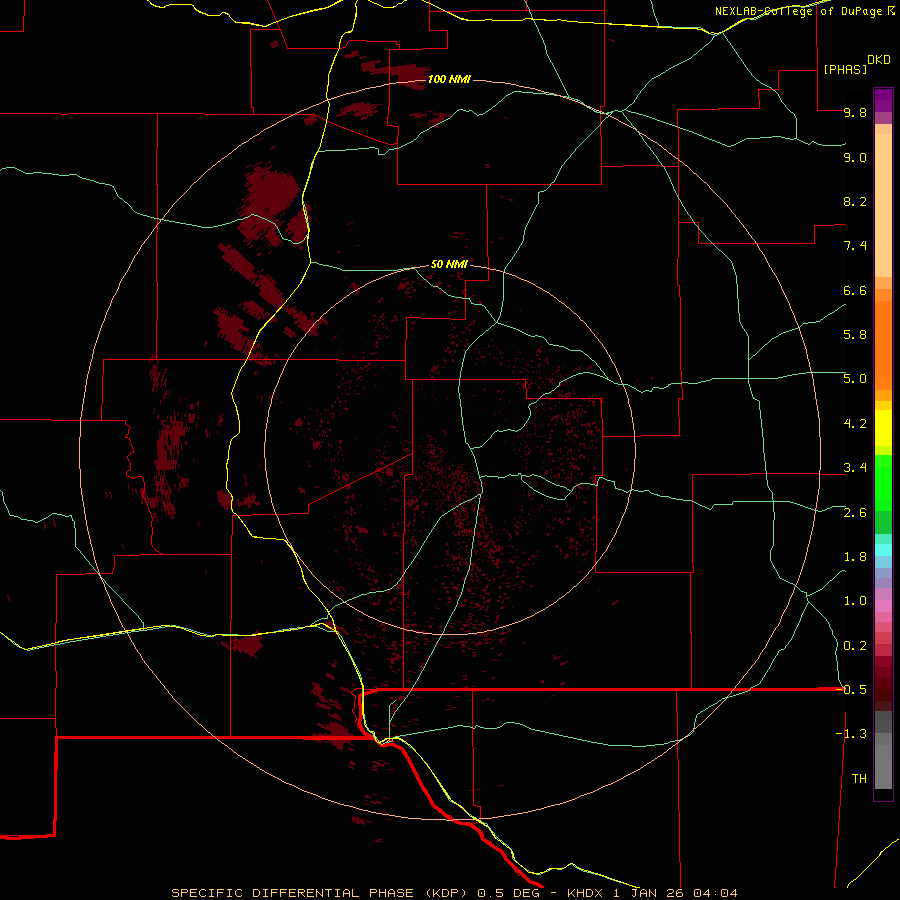Click the 6.6 scale value
Image resolution: width=900 pixels, height=900 pixels.
coord(855,290)
